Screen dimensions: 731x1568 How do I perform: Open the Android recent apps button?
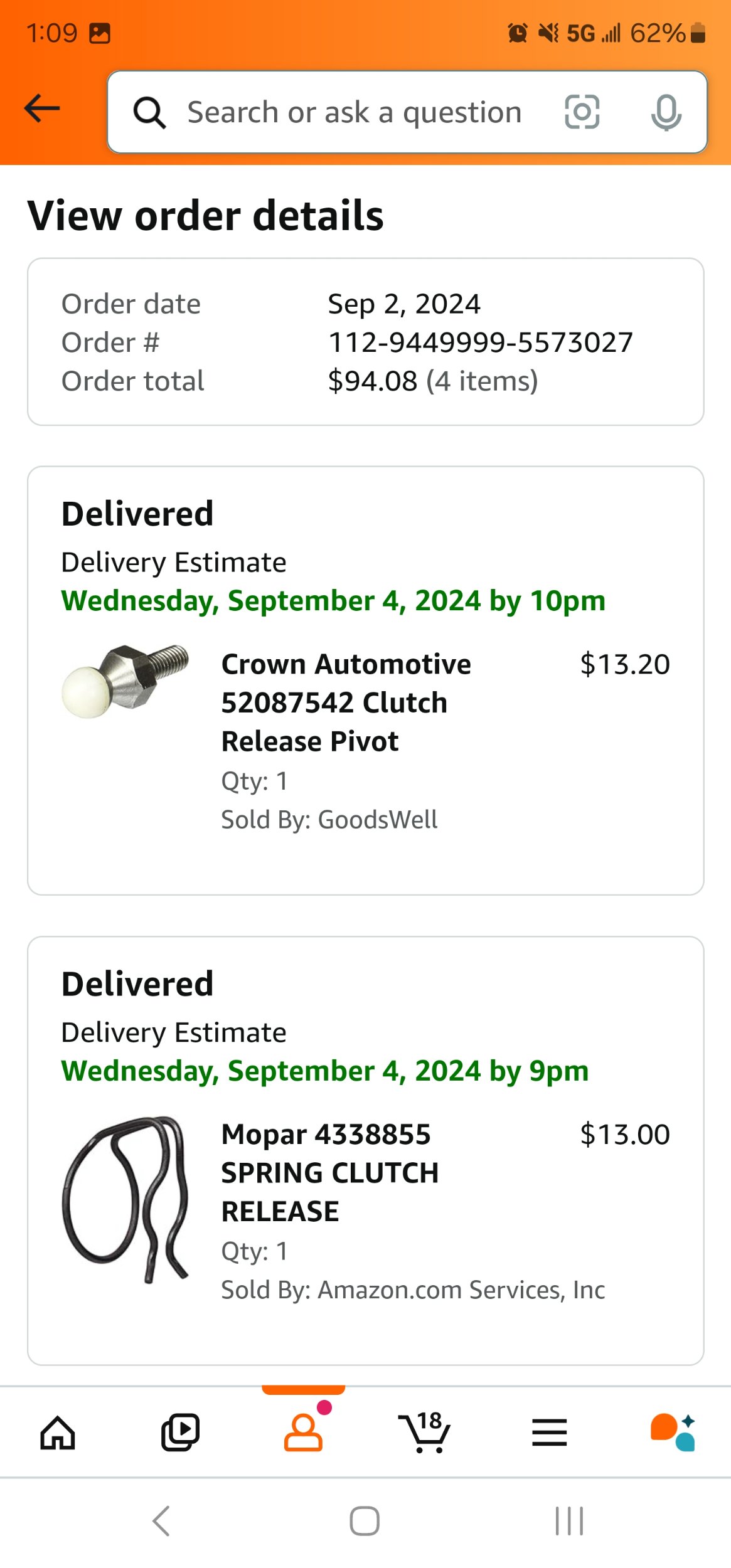tap(569, 1521)
